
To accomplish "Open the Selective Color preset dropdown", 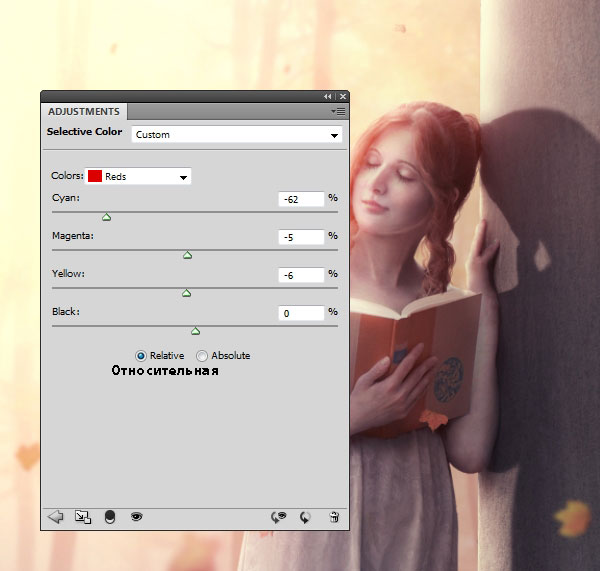I will coord(237,135).
